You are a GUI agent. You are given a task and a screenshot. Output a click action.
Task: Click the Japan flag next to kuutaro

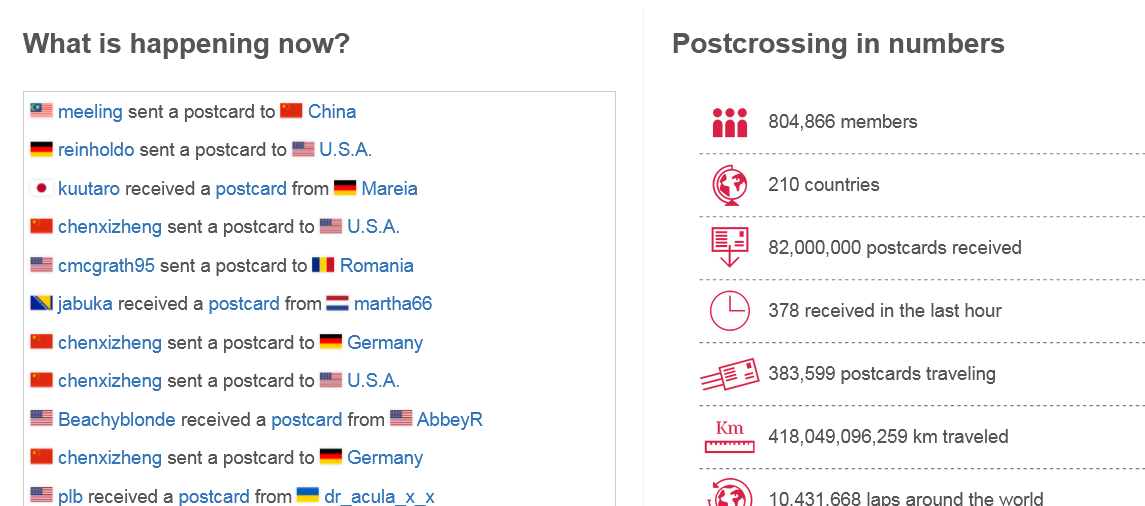click(x=42, y=188)
